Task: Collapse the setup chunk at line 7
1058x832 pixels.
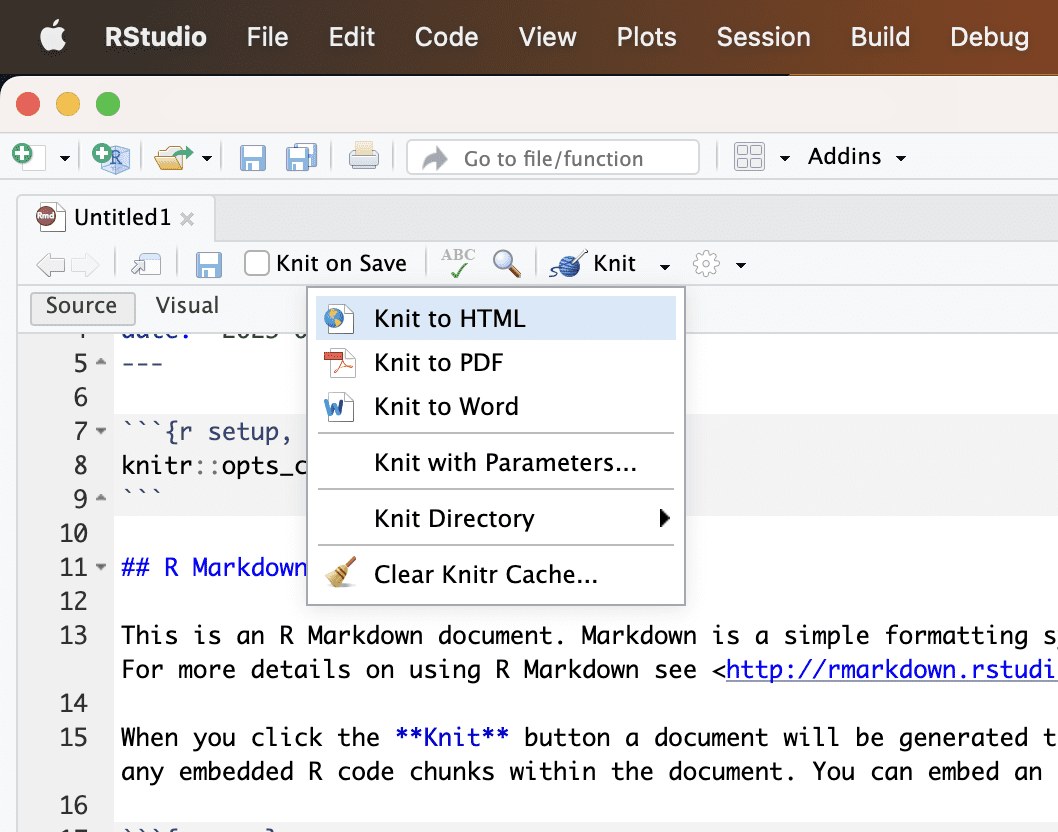Action: tap(101, 431)
